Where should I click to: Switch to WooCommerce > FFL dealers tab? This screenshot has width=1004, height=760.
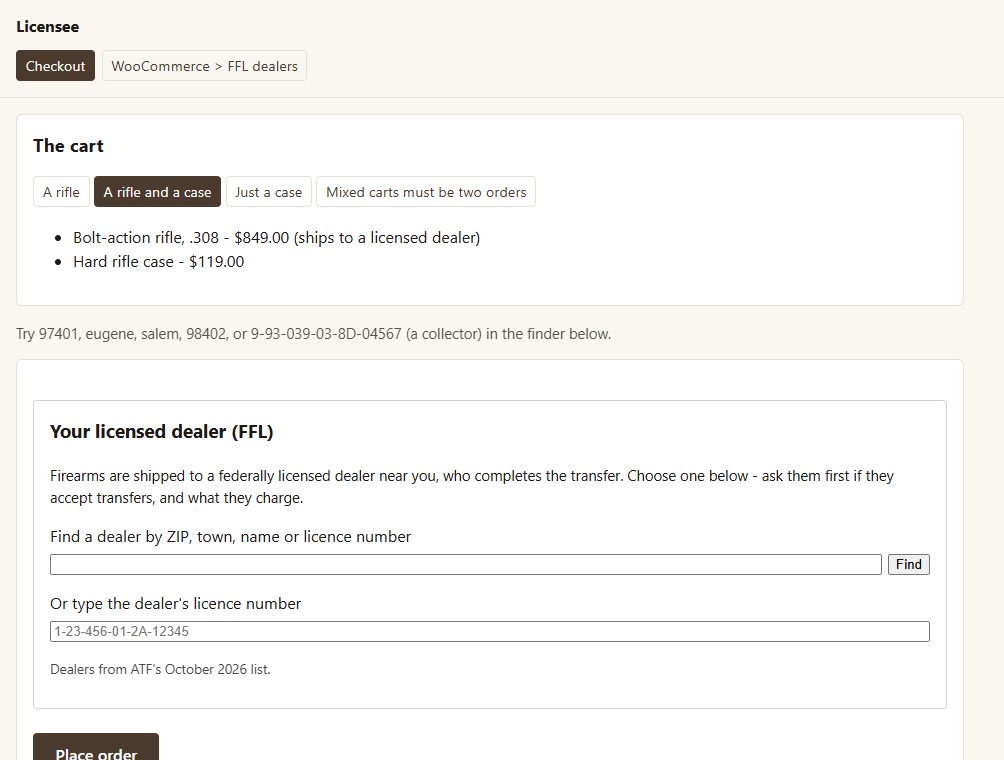coord(204,66)
